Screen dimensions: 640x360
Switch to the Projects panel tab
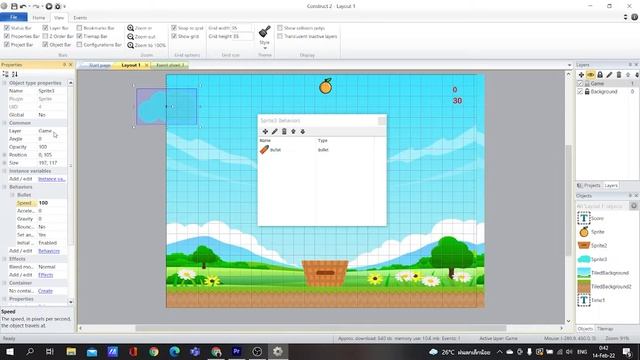tap(589, 185)
